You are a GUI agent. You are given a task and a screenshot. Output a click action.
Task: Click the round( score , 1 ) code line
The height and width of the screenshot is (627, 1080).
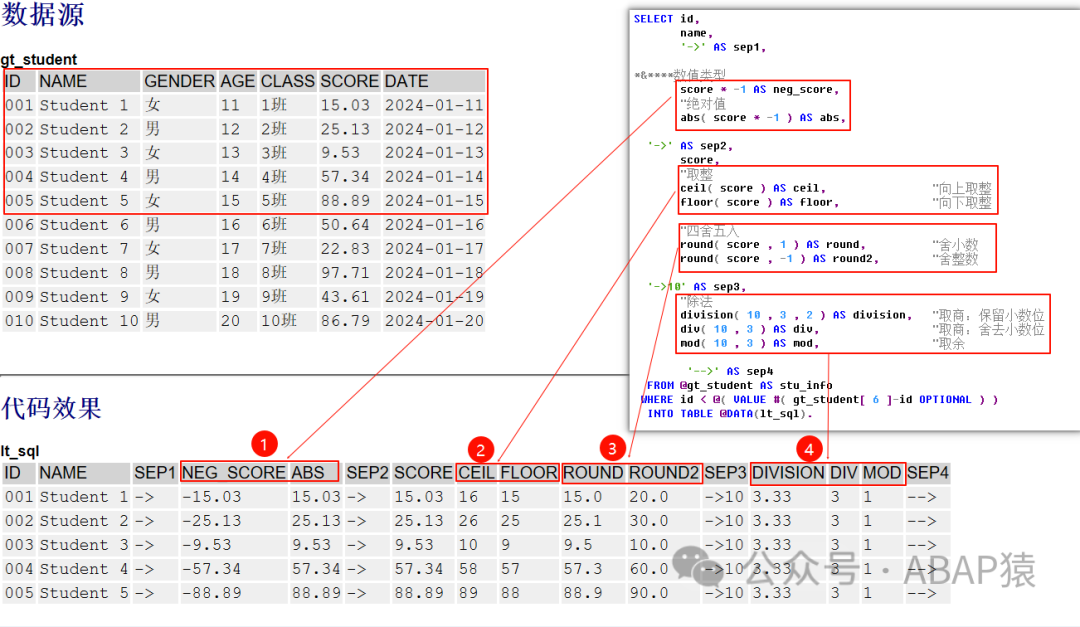pos(773,245)
